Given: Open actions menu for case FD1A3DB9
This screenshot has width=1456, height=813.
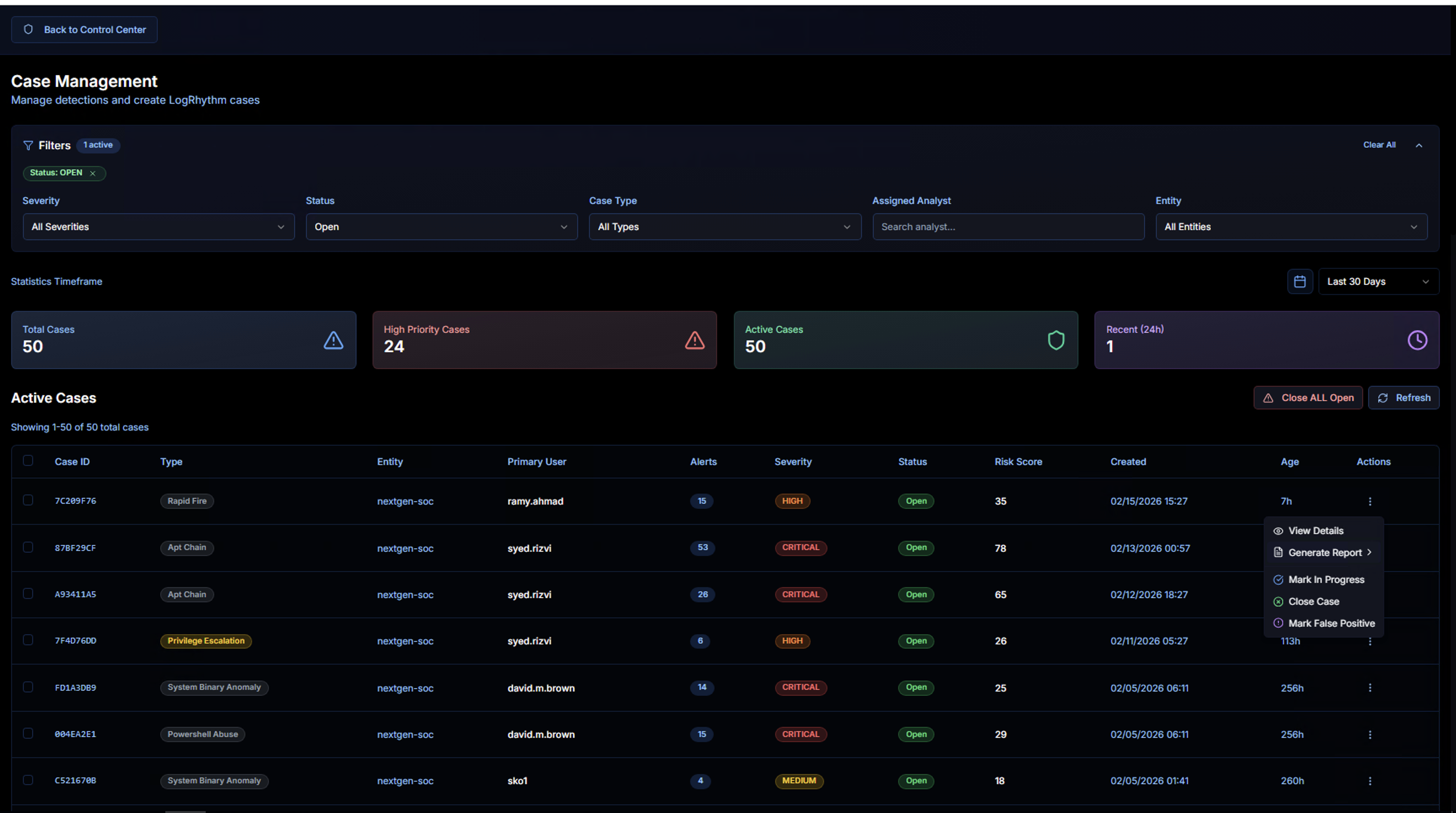Looking at the screenshot, I should coord(1370,687).
